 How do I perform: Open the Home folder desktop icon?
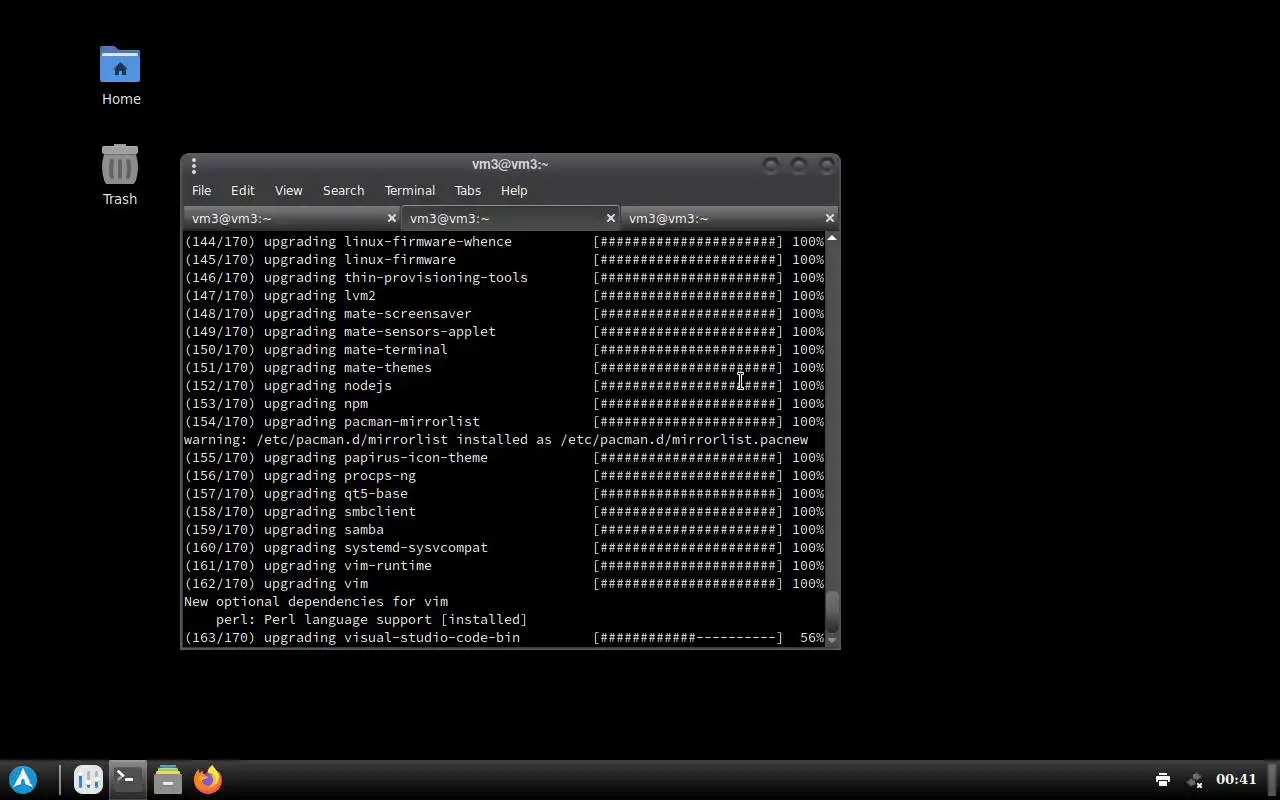[120, 76]
